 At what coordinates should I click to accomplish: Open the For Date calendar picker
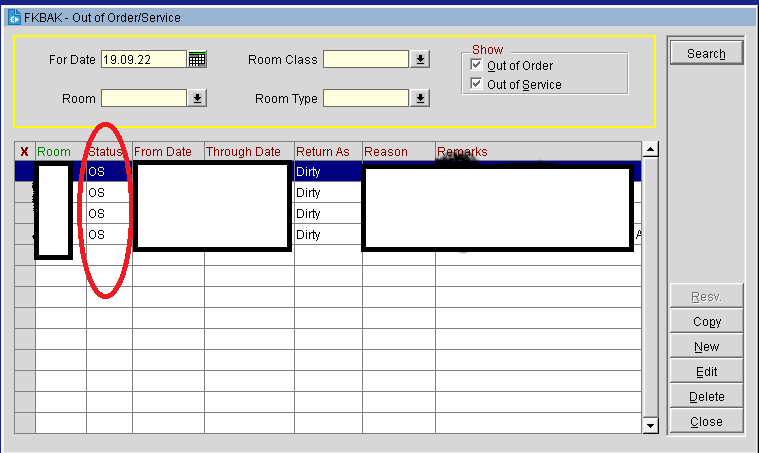197,60
